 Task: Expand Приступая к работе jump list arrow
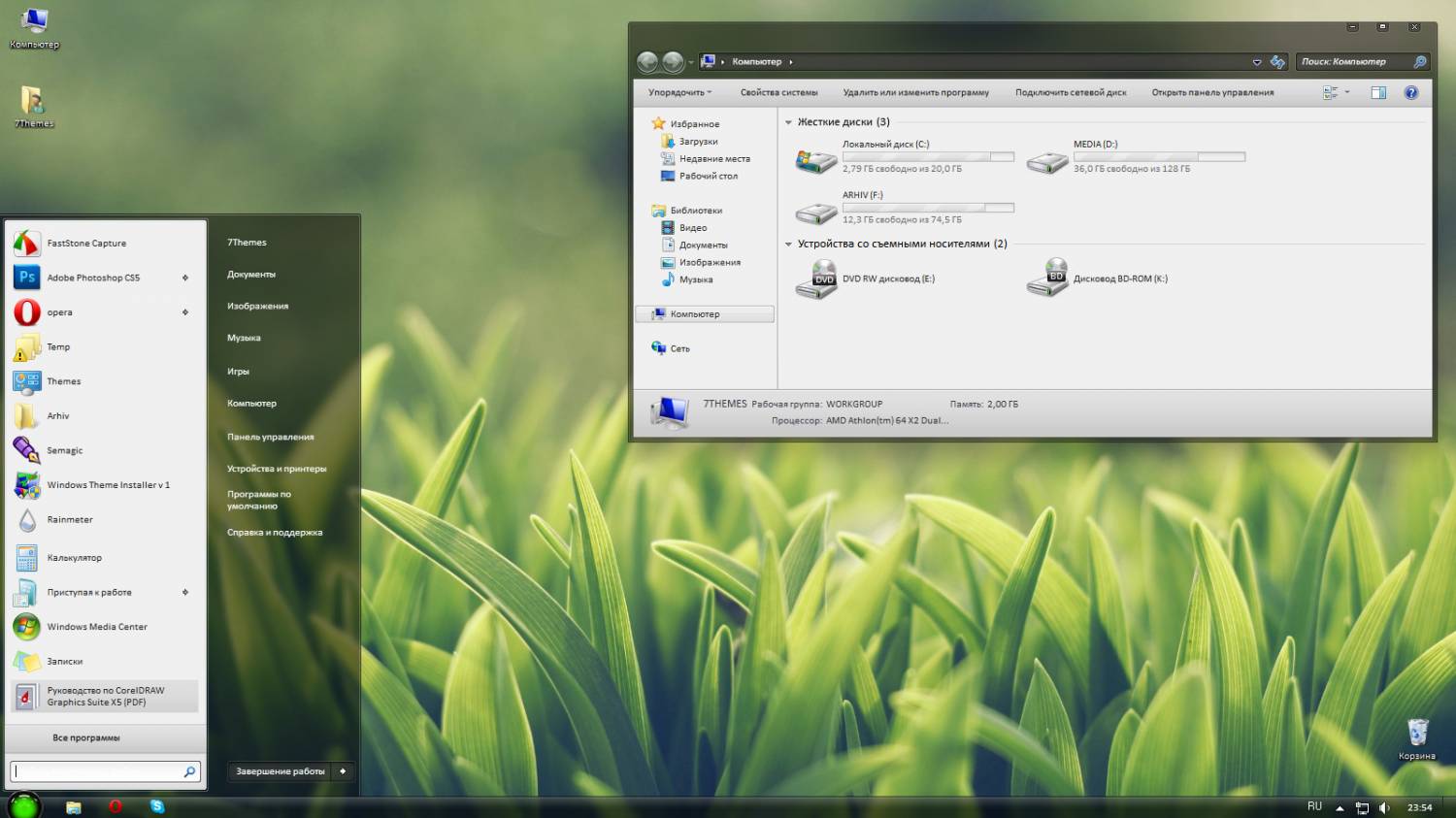tap(185, 592)
